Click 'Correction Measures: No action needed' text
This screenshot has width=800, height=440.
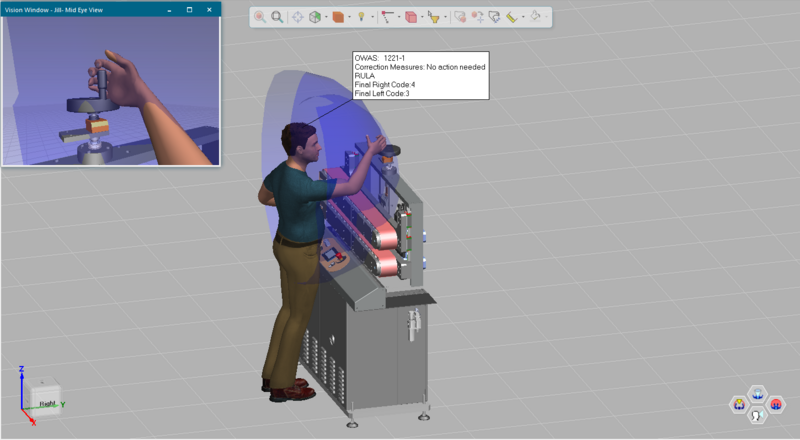click(x=420, y=67)
